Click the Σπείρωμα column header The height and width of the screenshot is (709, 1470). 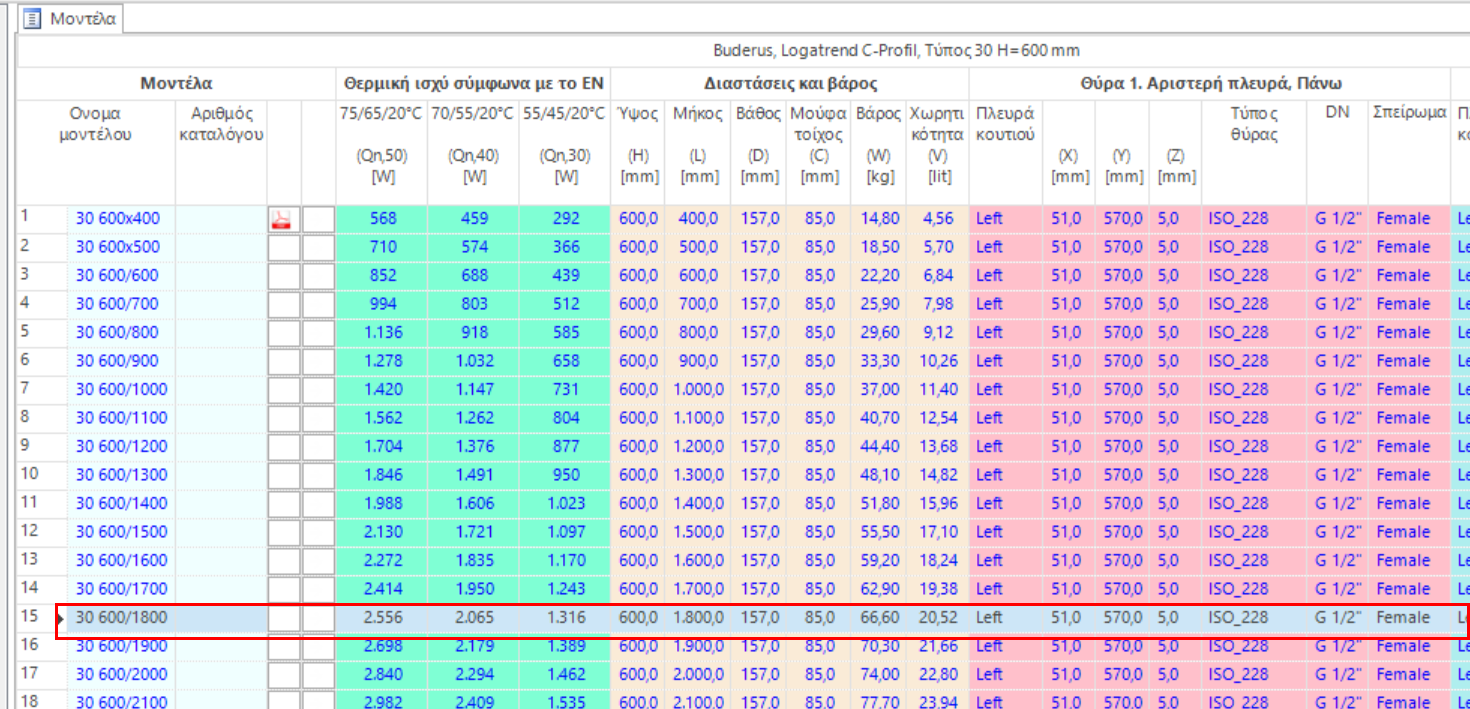[1409, 150]
